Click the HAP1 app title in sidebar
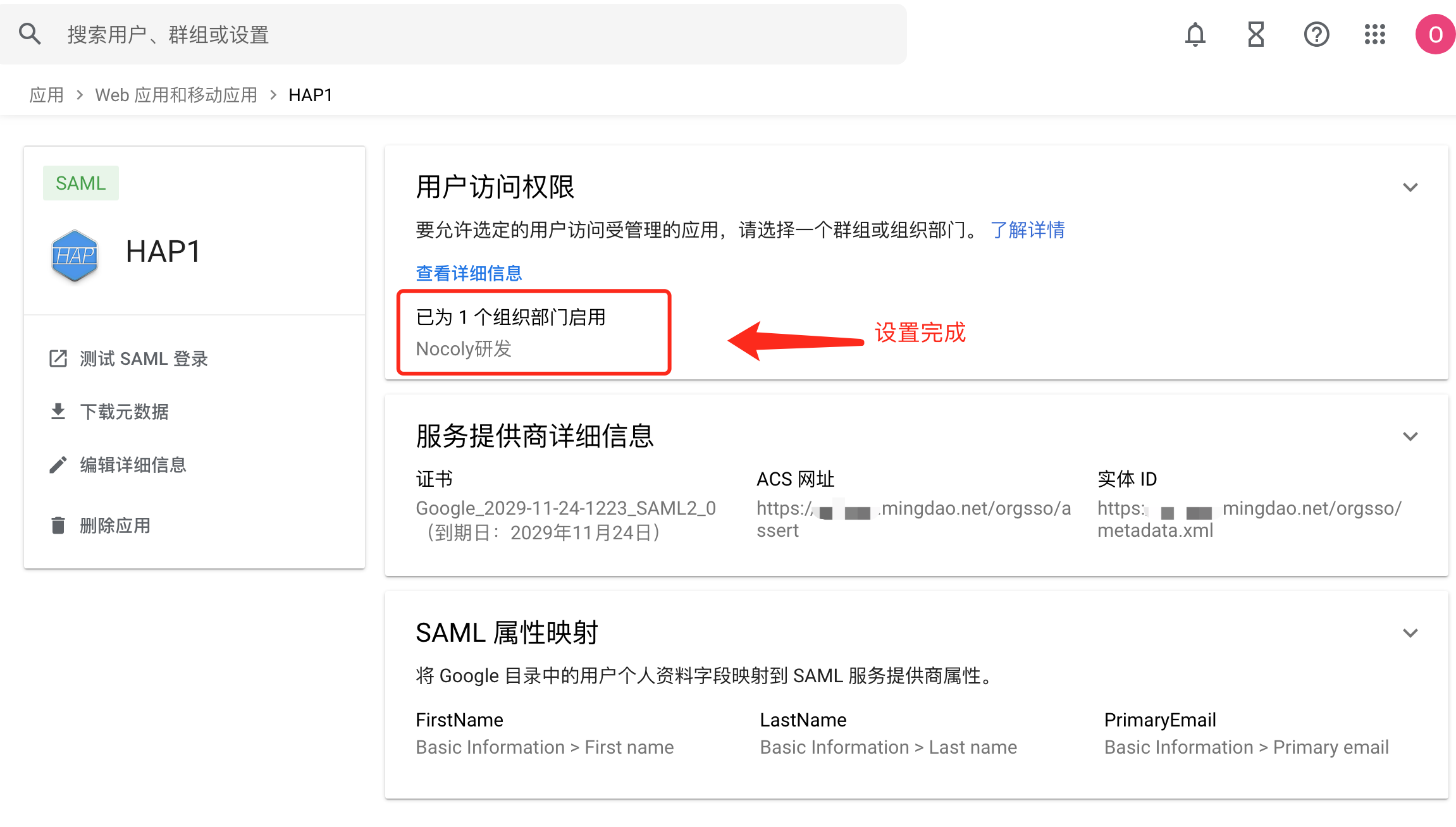 coord(163,252)
